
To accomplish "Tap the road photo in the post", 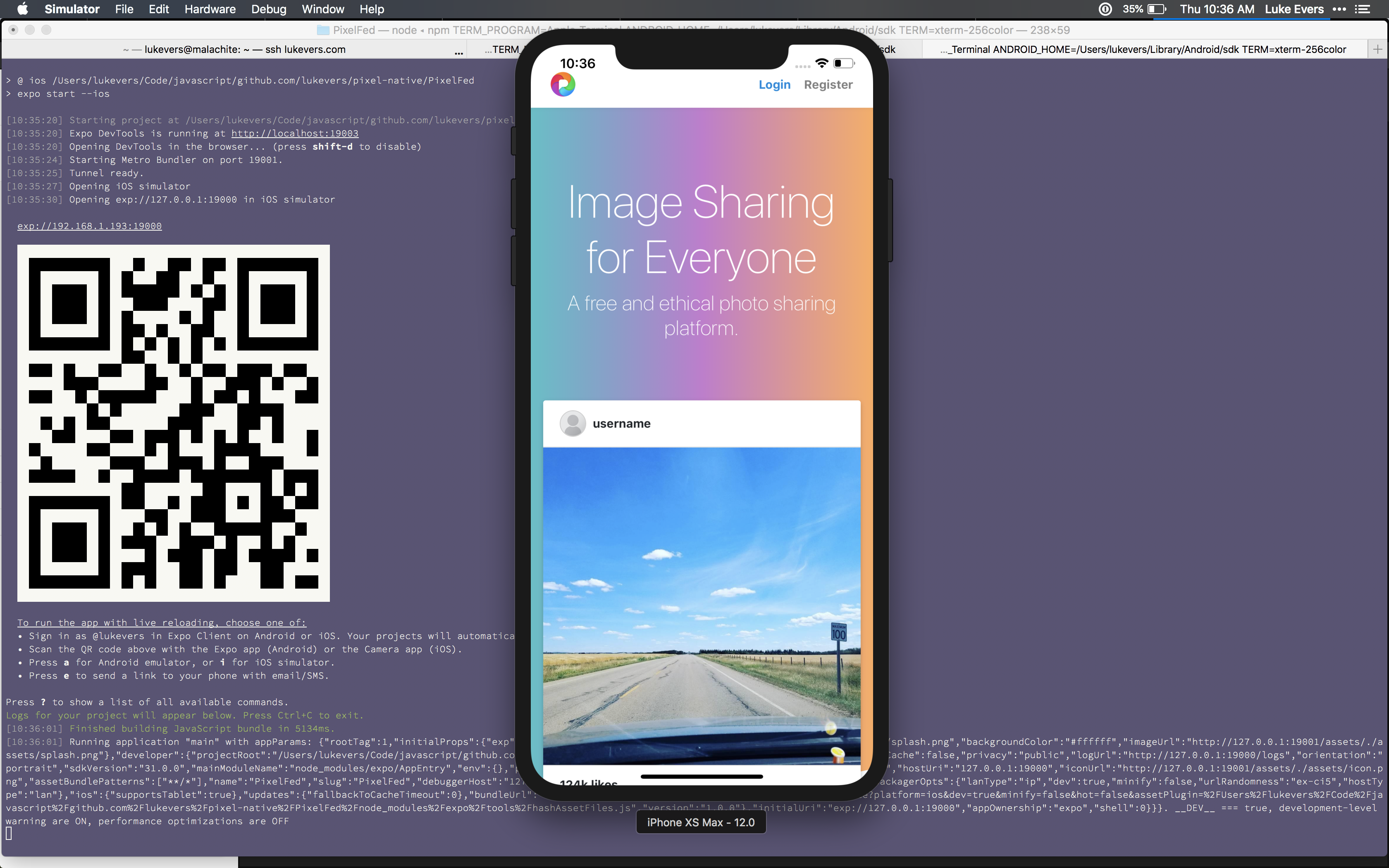I will [x=702, y=606].
